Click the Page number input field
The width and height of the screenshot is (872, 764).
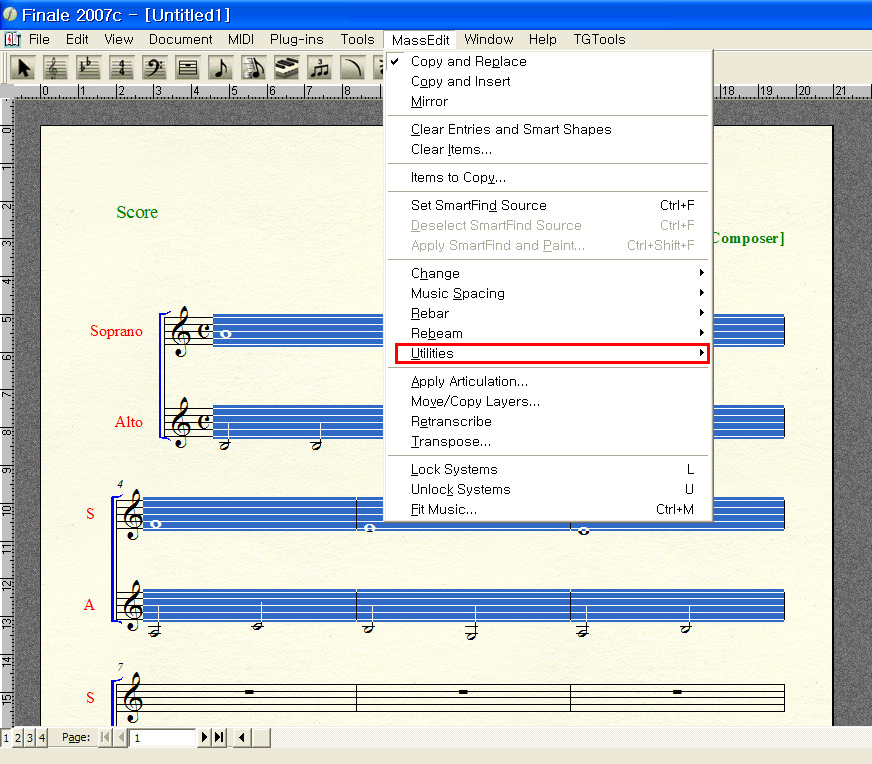[163, 737]
